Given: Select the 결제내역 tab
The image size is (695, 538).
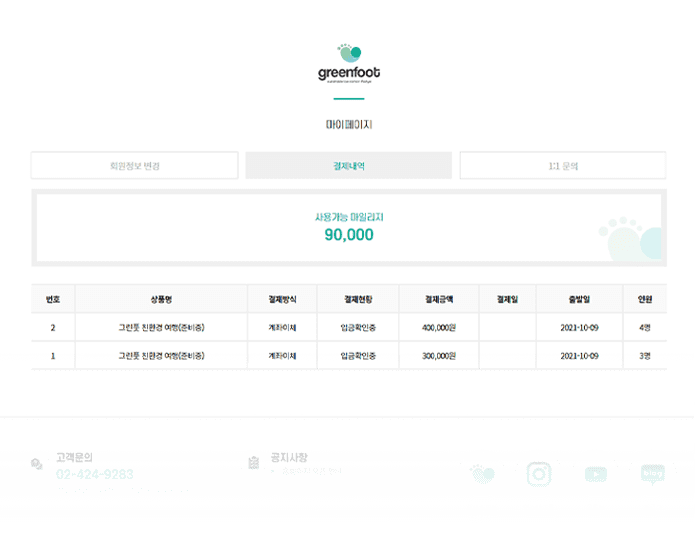Looking at the screenshot, I should click(348, 166).
